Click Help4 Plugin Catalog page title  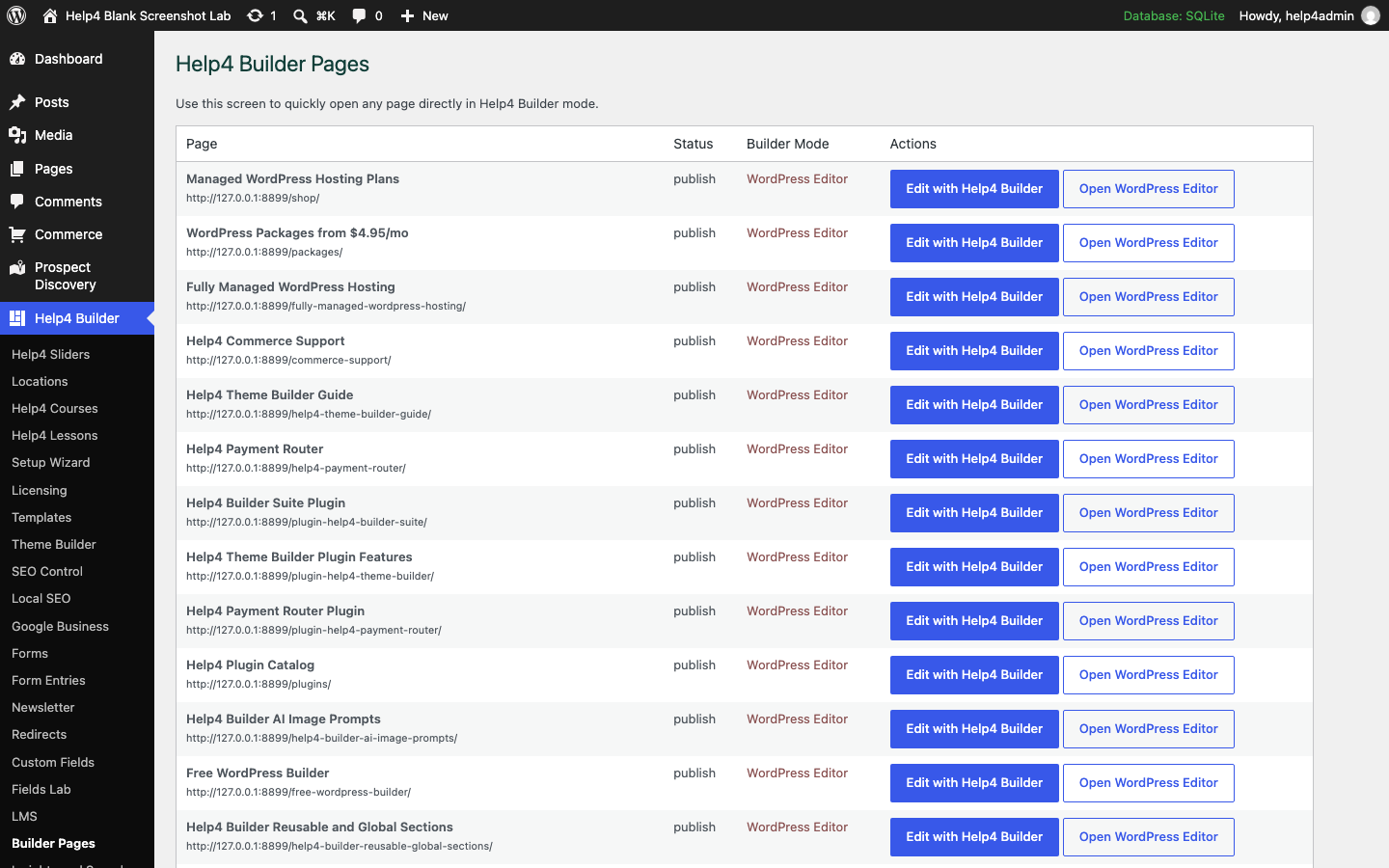[x=250, y=665]
